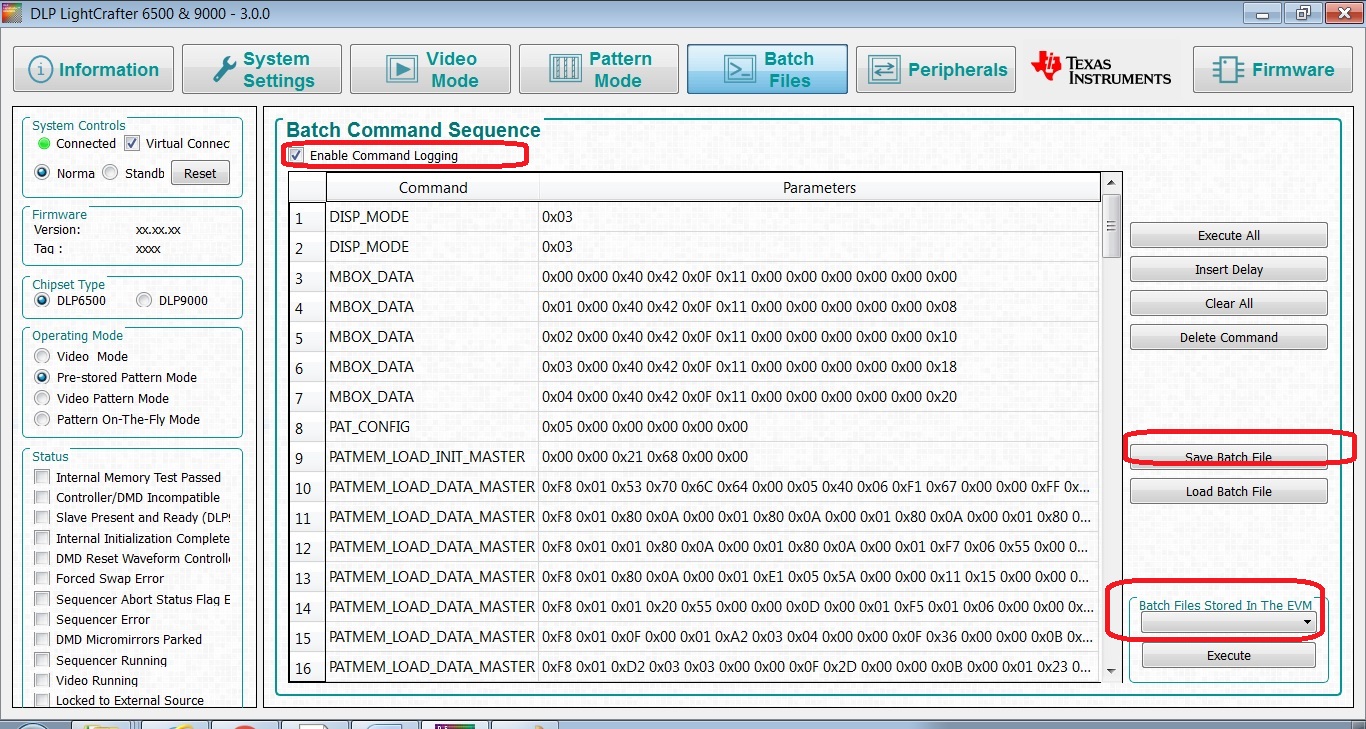
Task: Open the Information tab
Action: 93,70
